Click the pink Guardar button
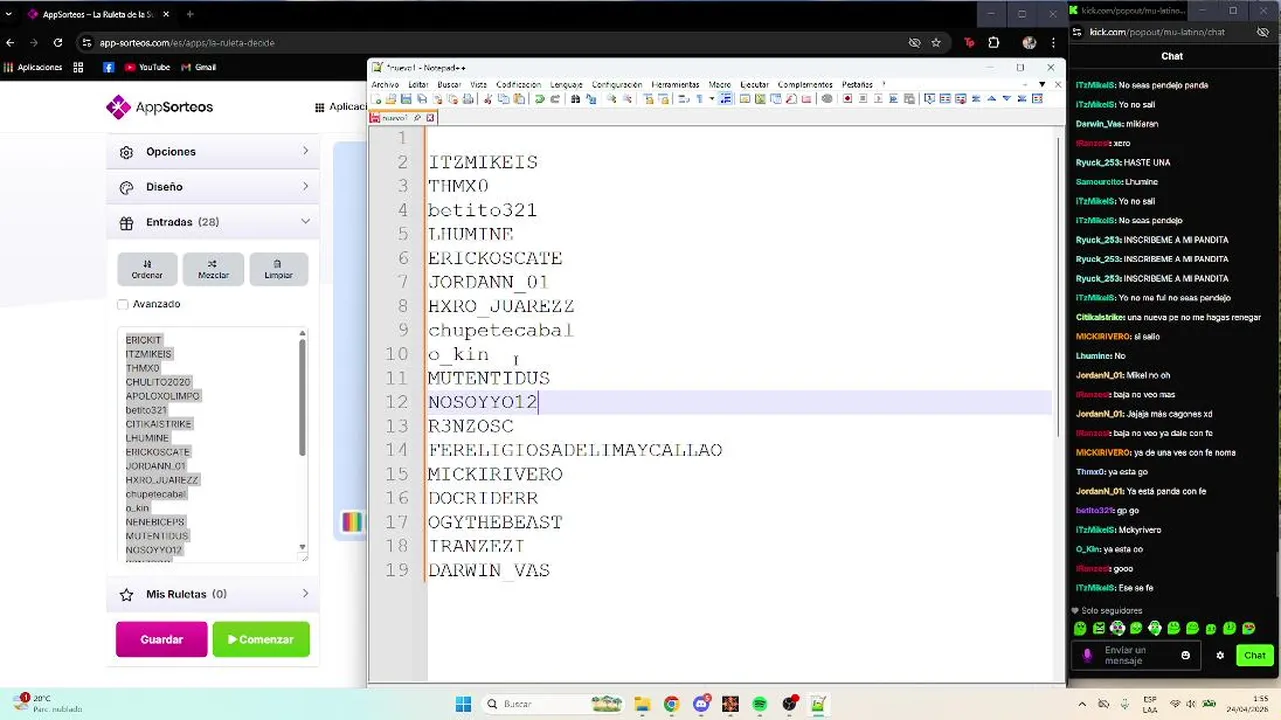 [x=161, y=639]
